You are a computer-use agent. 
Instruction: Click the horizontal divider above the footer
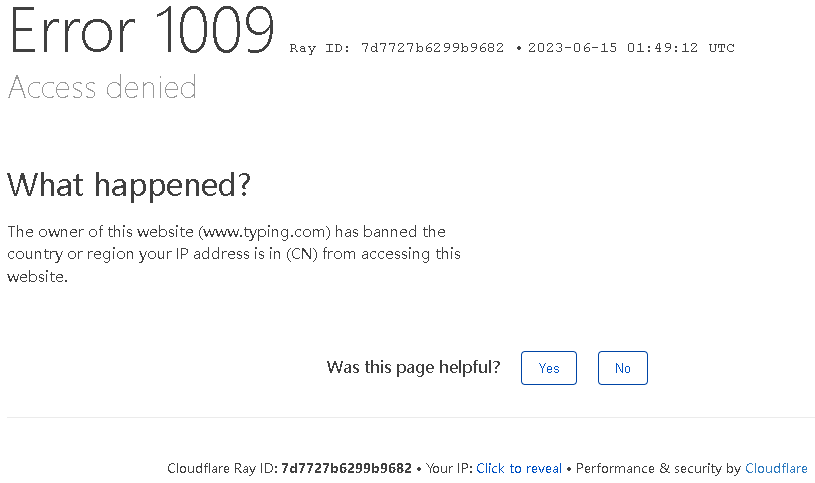pyautogui.click(x=411, y=417)
